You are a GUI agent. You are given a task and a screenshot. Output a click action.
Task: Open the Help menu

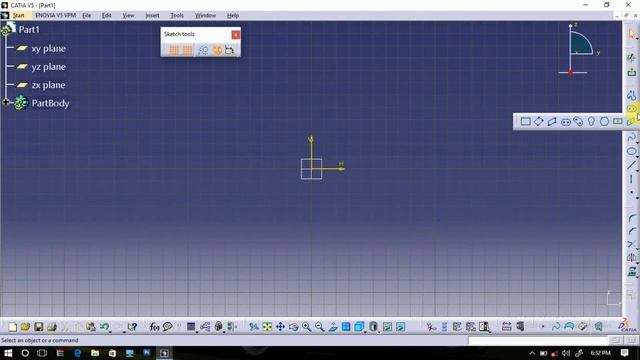point(233,16)
